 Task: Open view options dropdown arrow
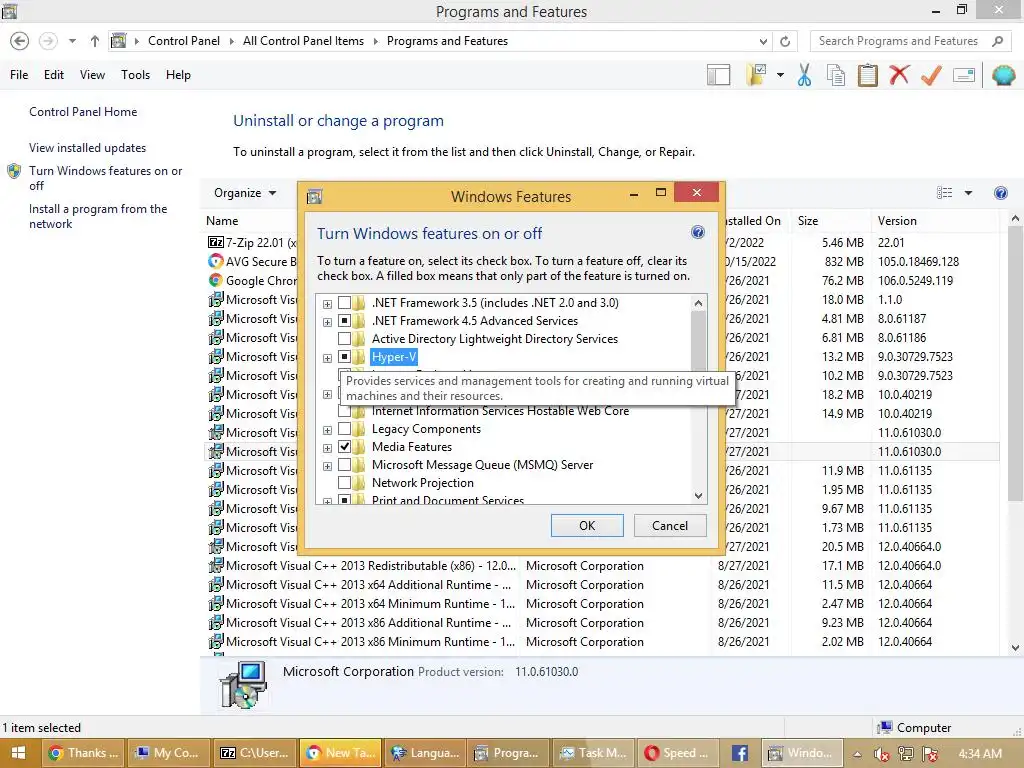click(968, 193)
